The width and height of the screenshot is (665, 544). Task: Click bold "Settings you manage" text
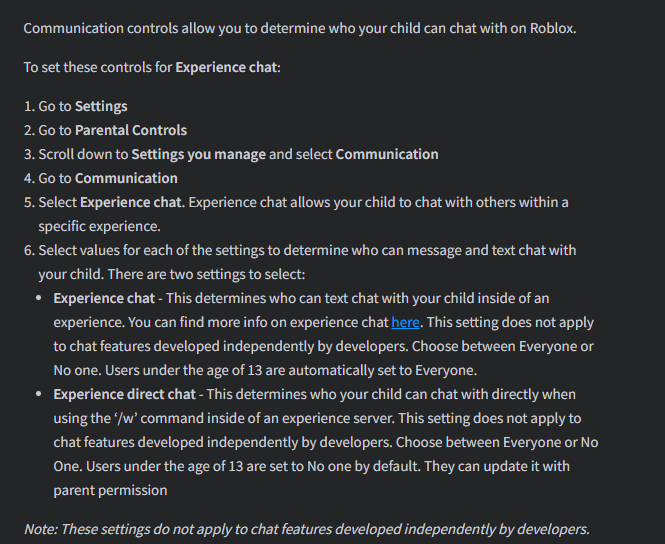tap(198, 154)
